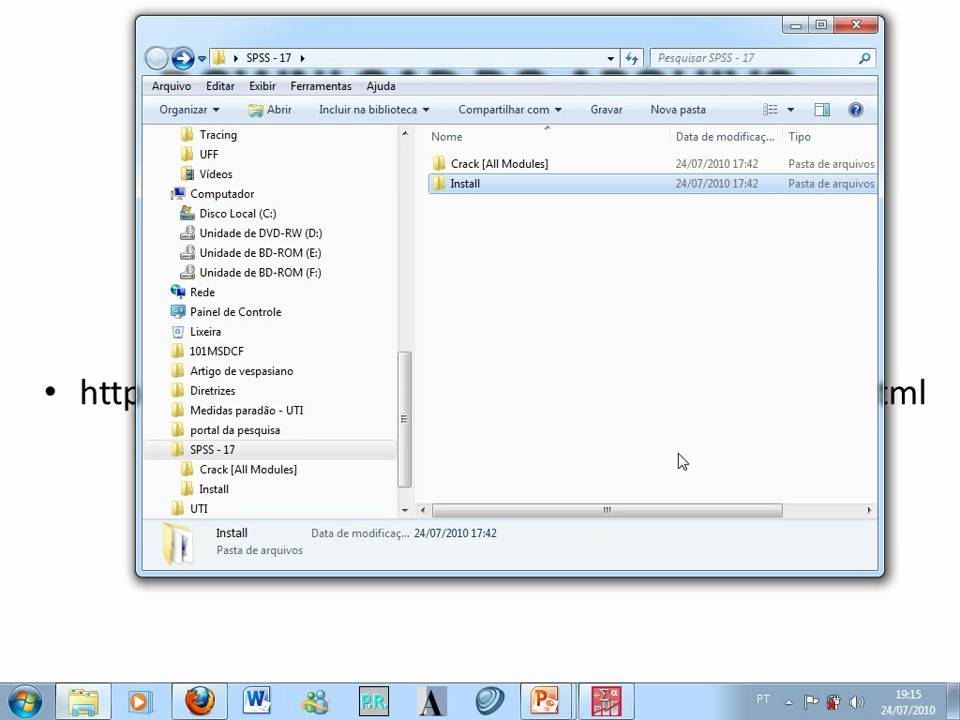This screenshot has height=720, width=960.
Task: Click the search magnifier icon
Action: 864,58
